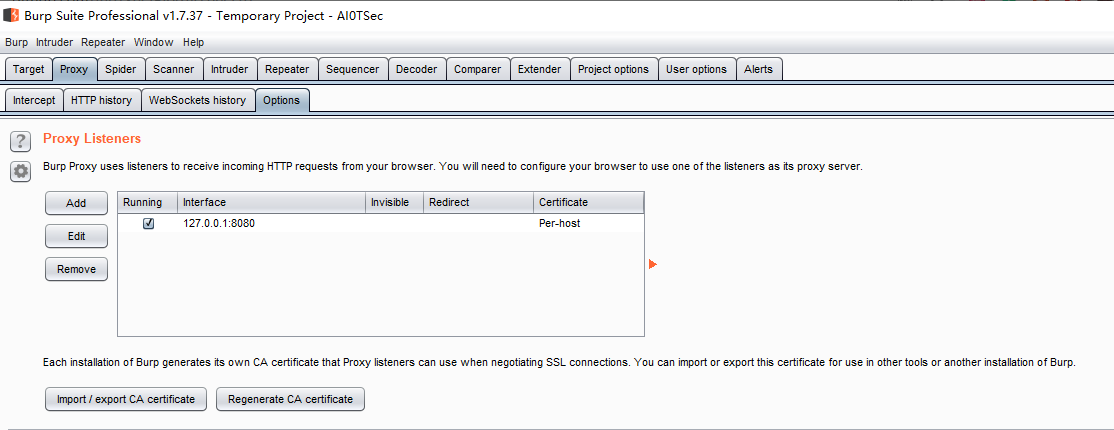Open the Burp menu

pyautogui.click(x=16, y=42)
